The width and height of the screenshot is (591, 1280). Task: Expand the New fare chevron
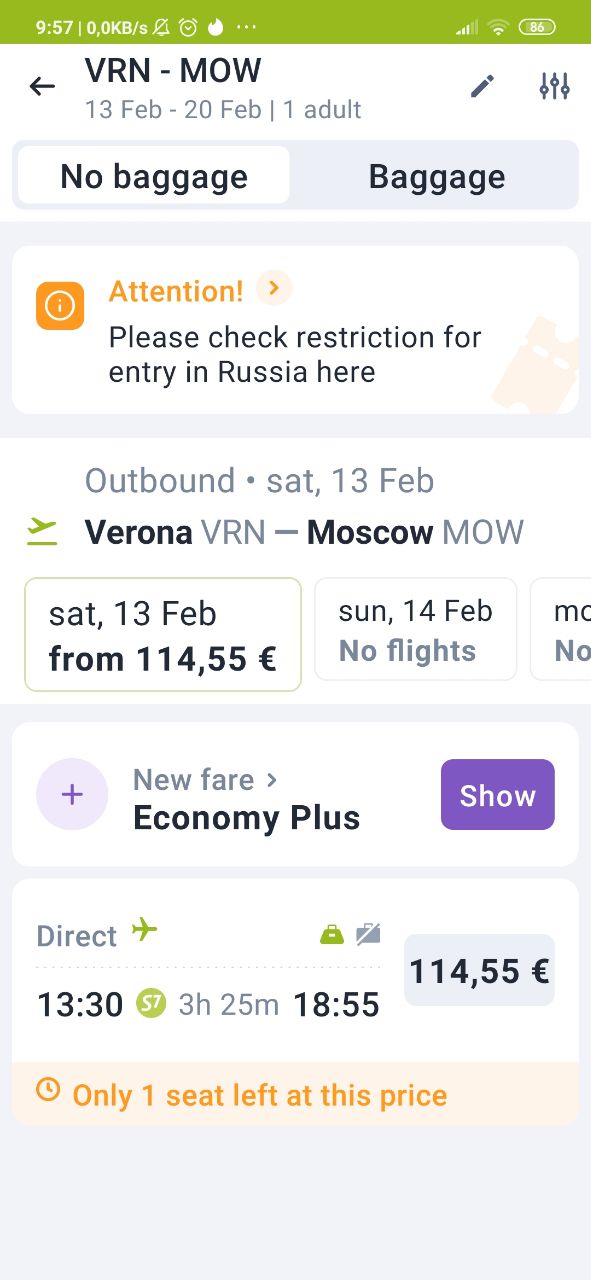(x=272, y=779)
